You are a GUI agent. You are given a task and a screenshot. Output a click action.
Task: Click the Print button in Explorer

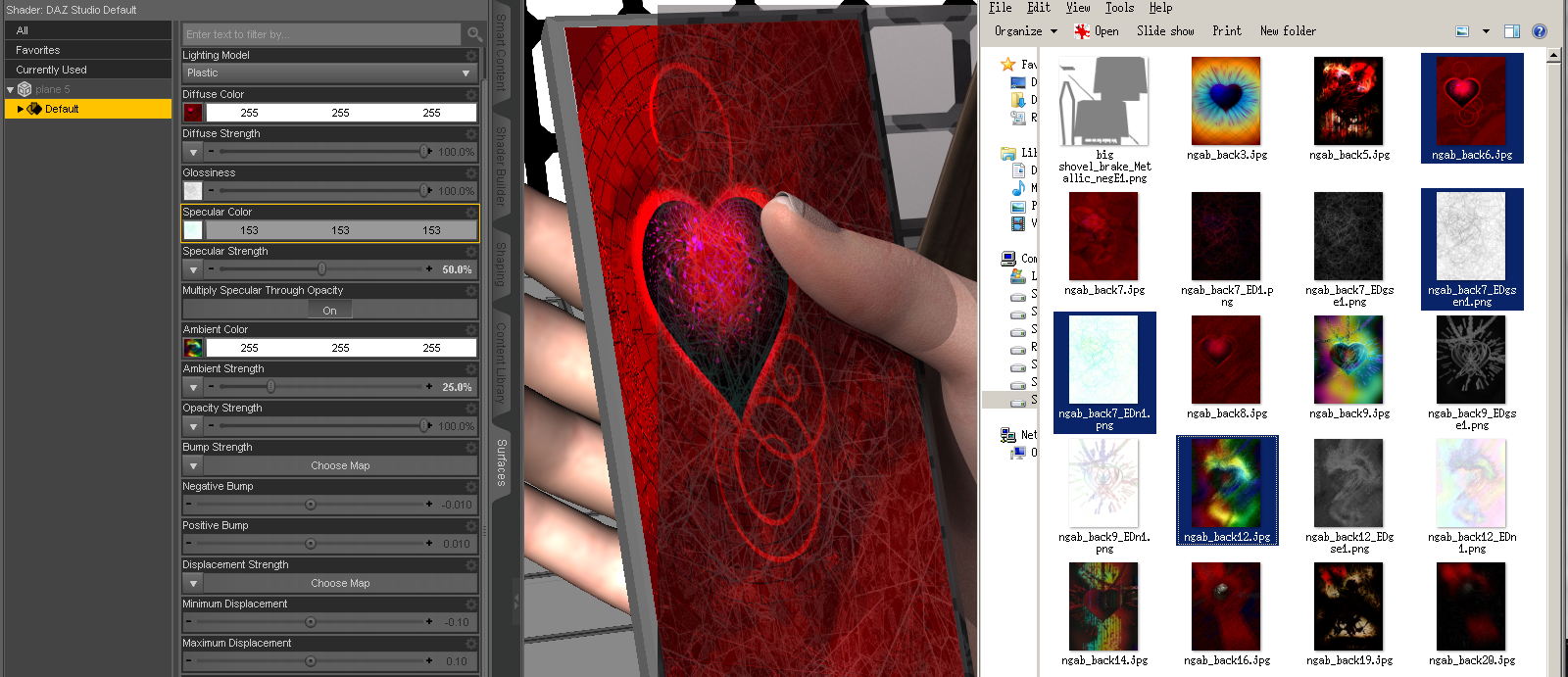[x=1227, y=31]
